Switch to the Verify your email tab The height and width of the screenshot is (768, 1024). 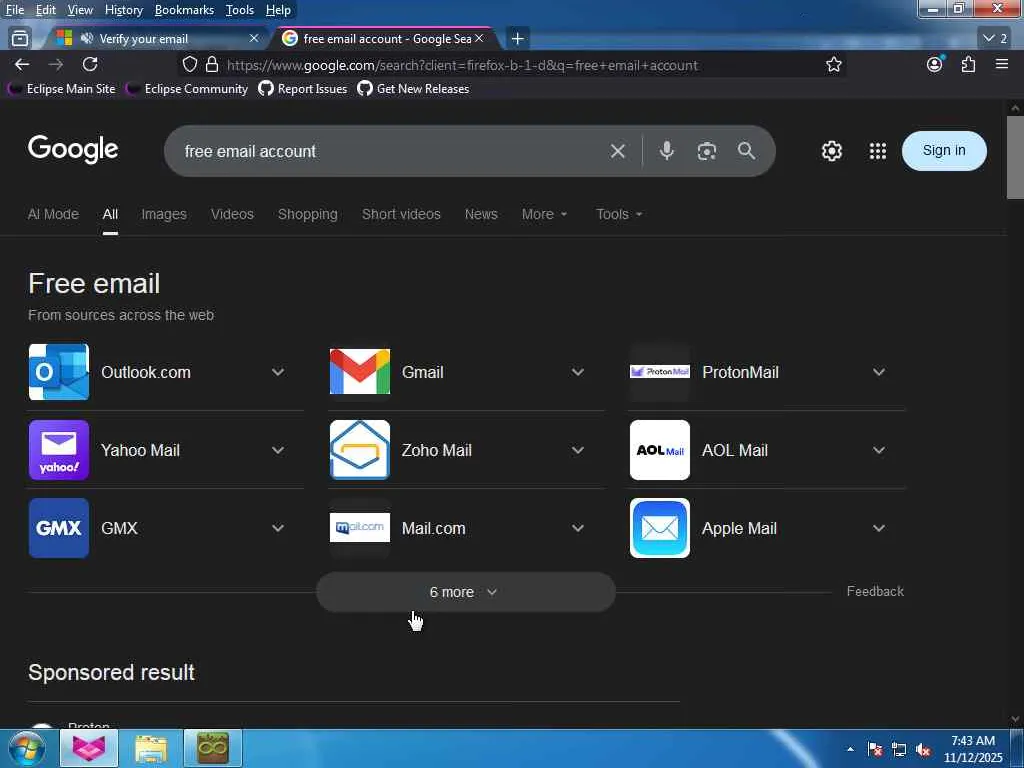(155, 39)
